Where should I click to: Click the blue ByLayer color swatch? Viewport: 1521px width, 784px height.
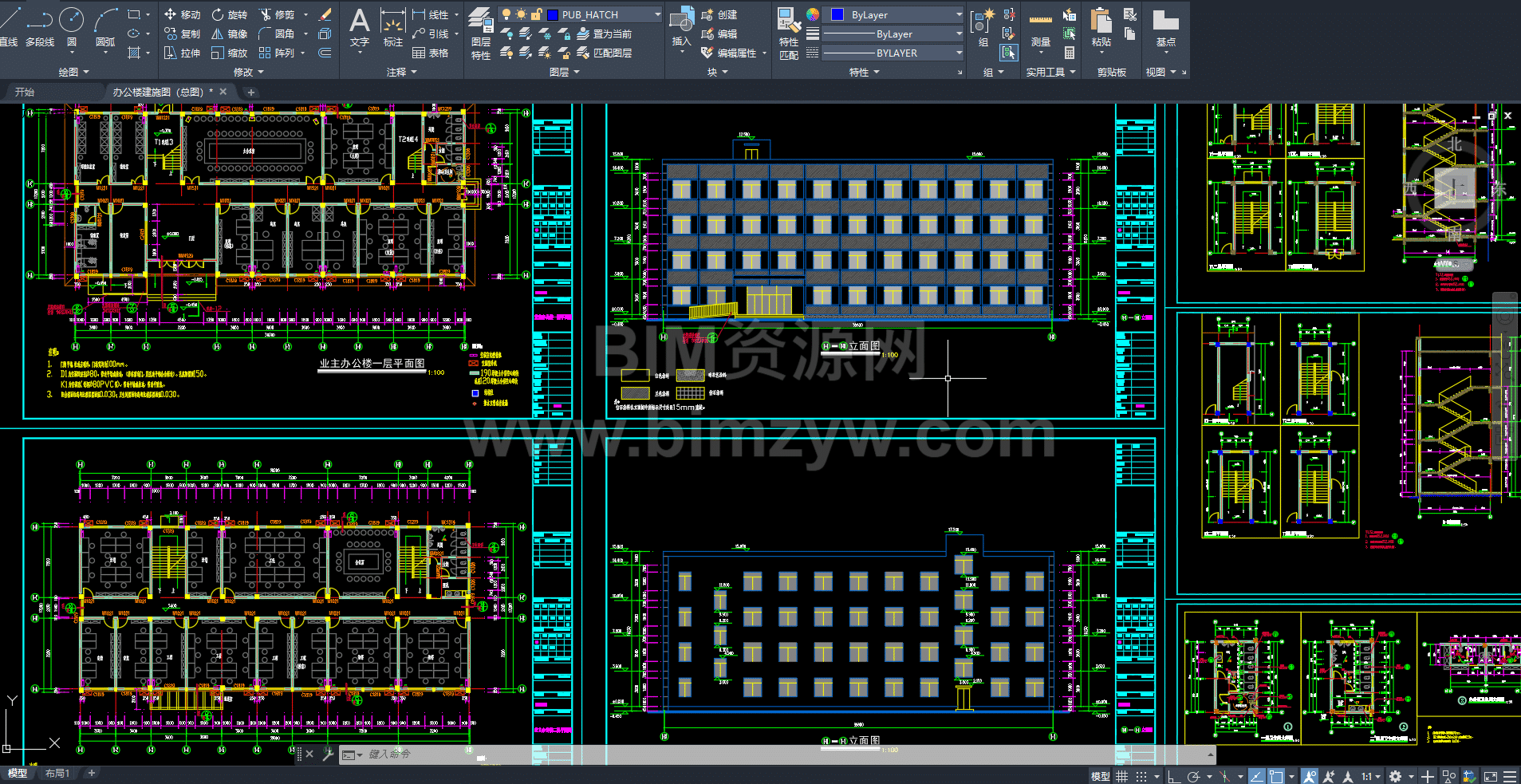pyautogui.click(x=837, y=14)
